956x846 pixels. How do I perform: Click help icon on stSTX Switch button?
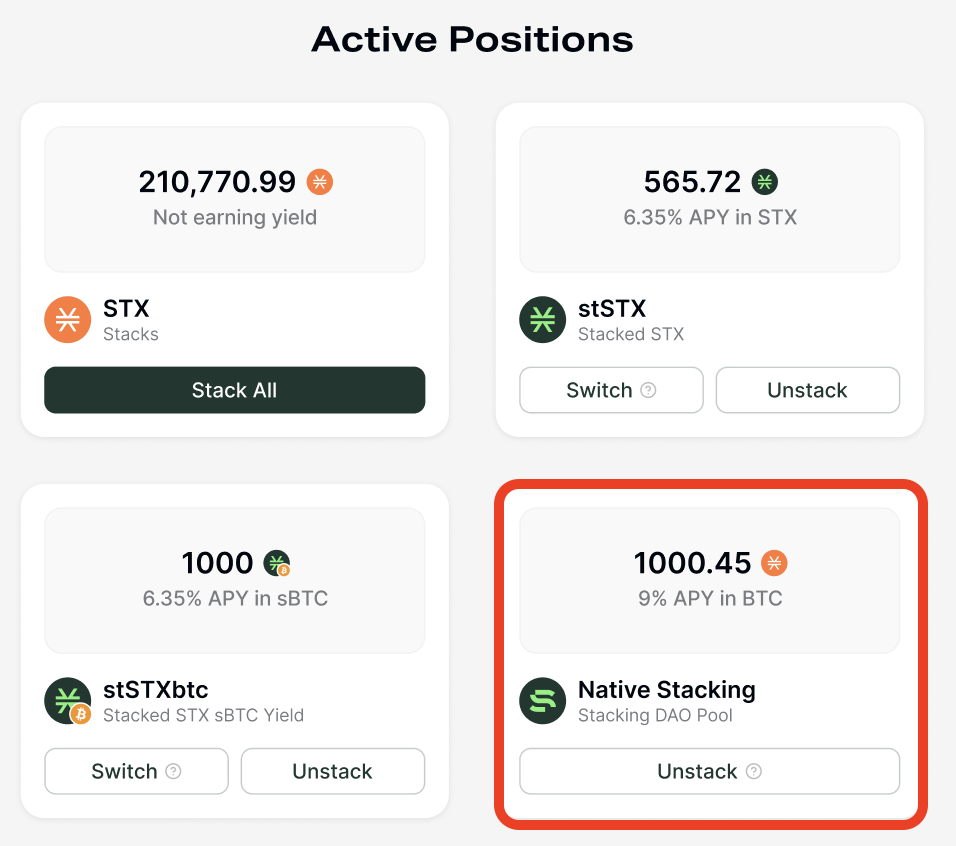648,390
